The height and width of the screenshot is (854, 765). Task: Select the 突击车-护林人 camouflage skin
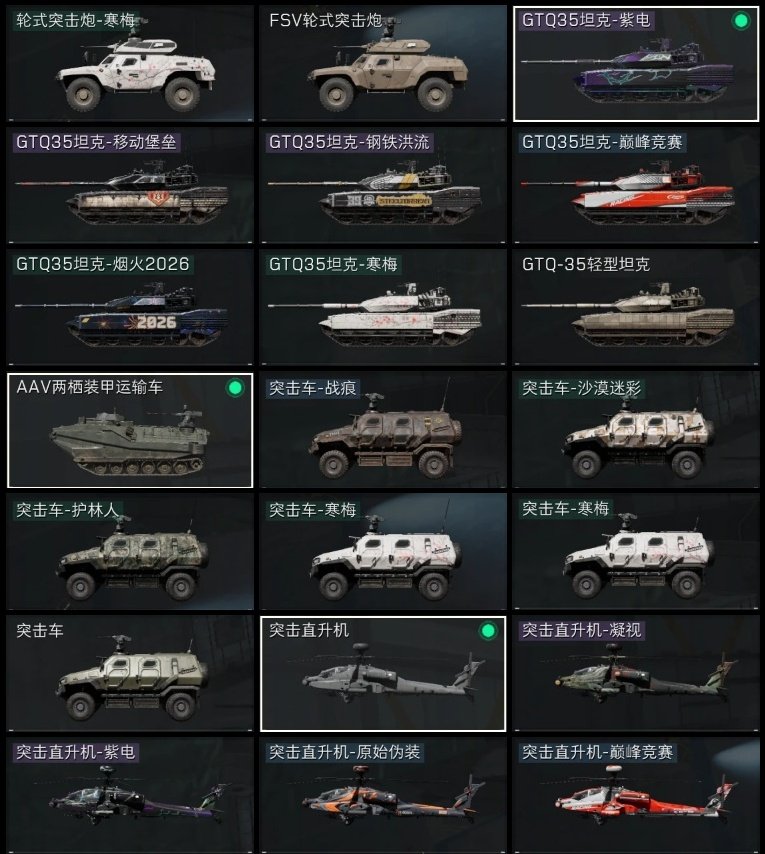pyautogui.click(x=130, y=552)
